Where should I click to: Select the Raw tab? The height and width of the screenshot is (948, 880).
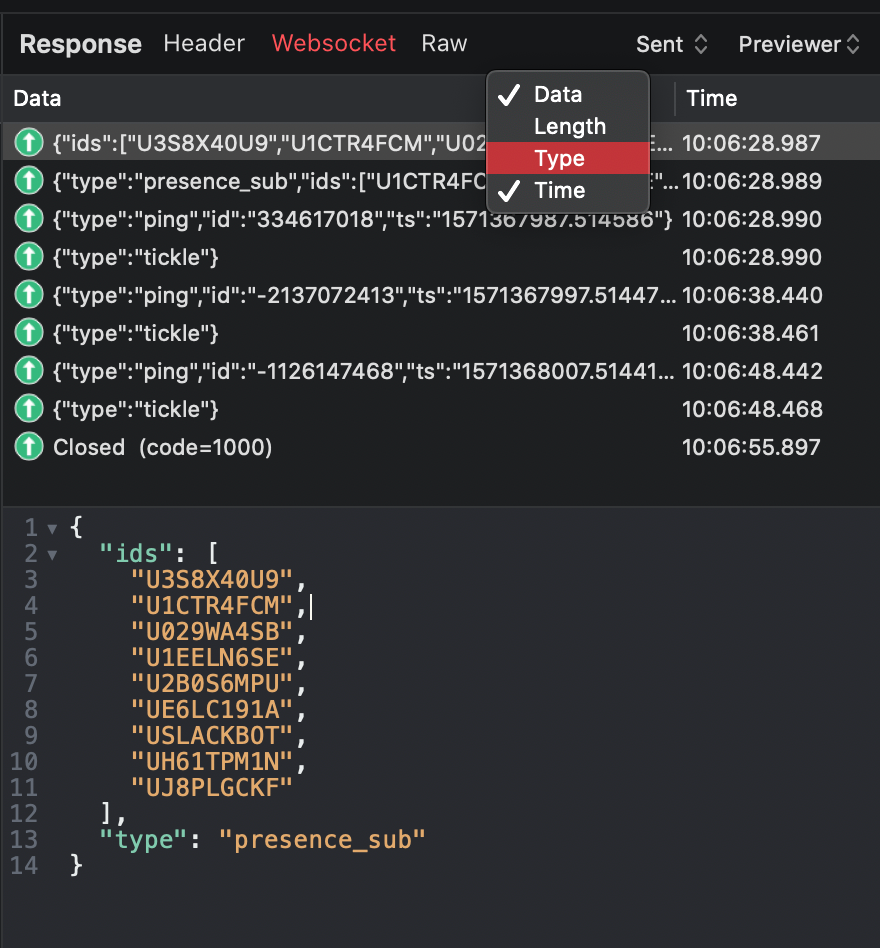(444, 43)
